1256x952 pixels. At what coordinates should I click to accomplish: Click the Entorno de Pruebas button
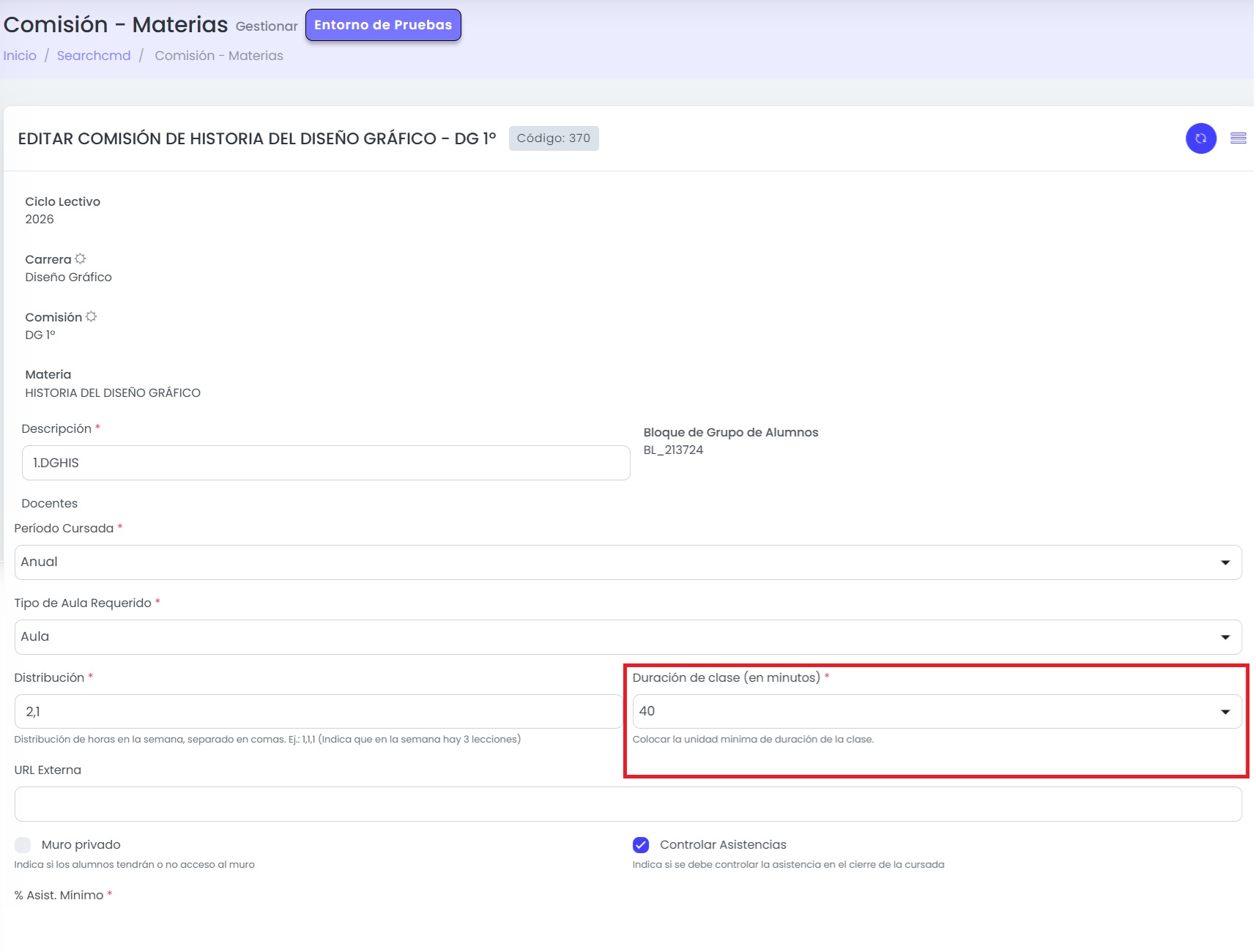383,25
